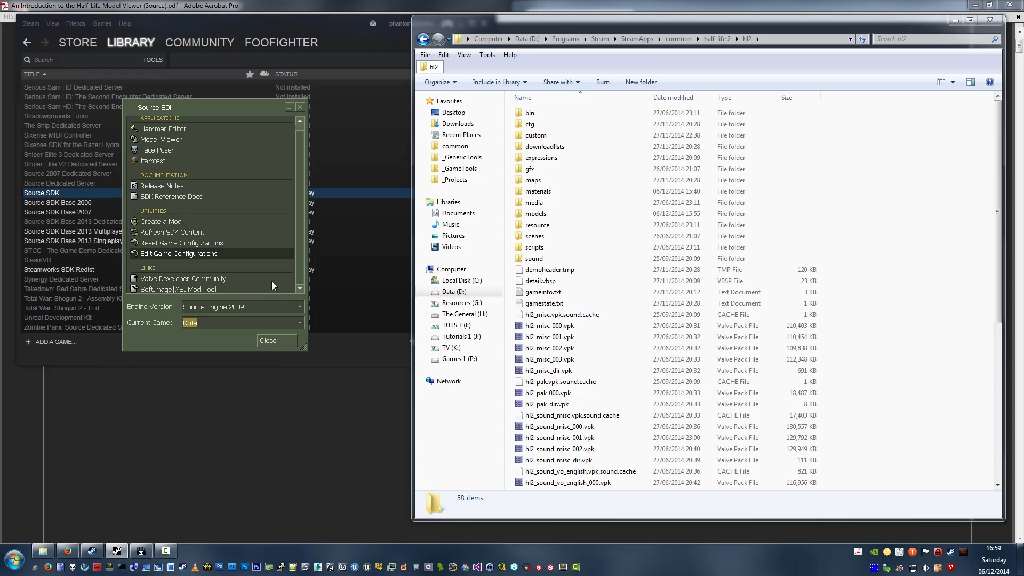
Task: Open the materials folder icon
Action: coord(519,191)
